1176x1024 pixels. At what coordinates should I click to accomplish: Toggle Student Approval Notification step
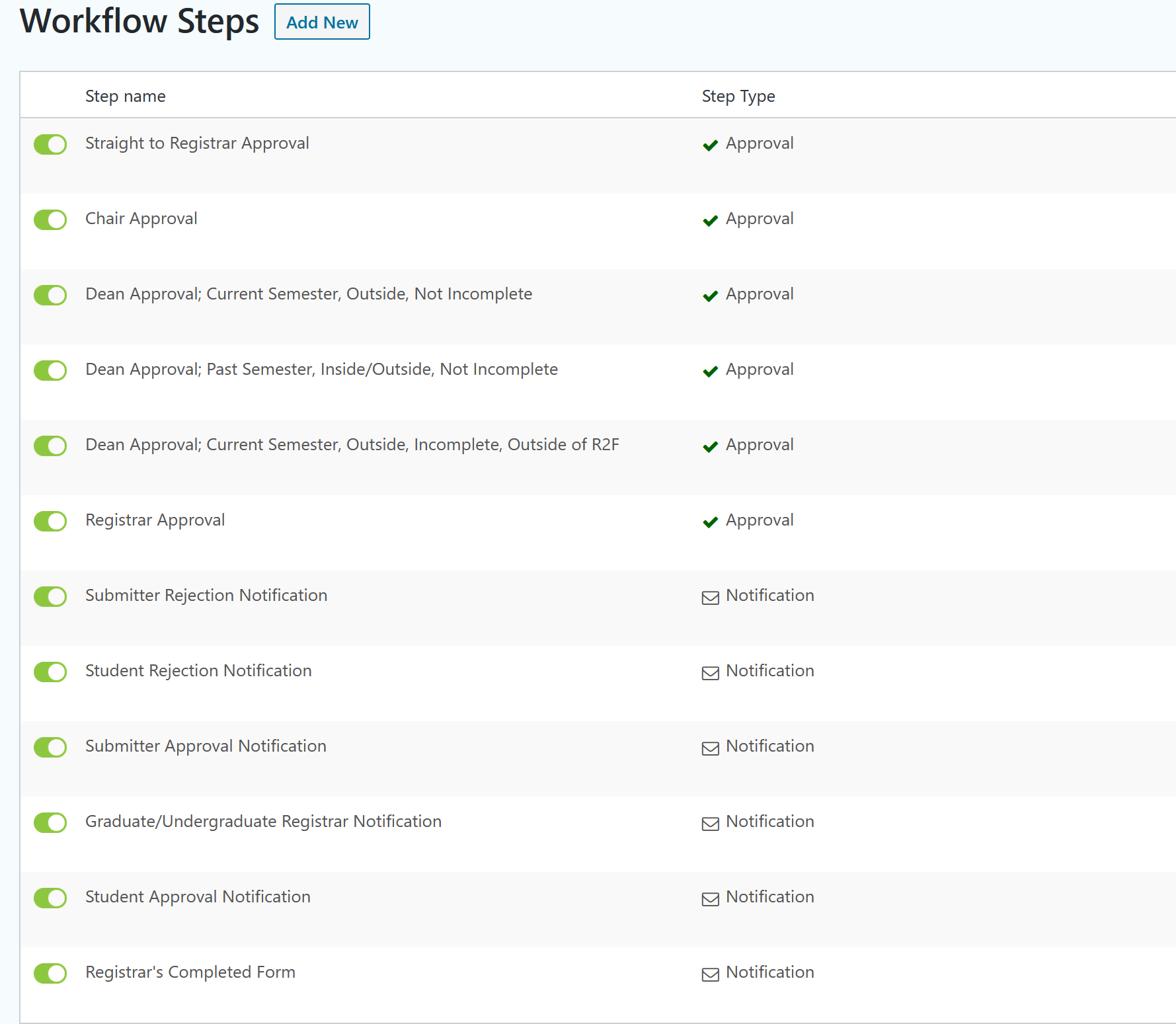pos(50,898)
